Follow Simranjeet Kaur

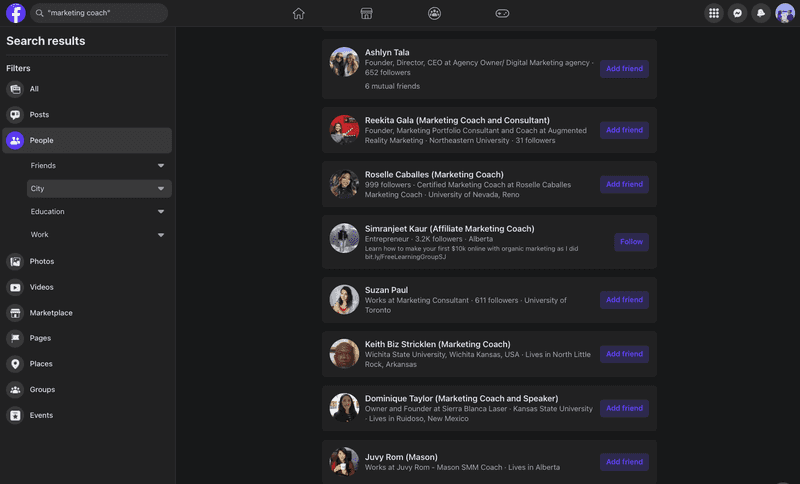(631, 242)
